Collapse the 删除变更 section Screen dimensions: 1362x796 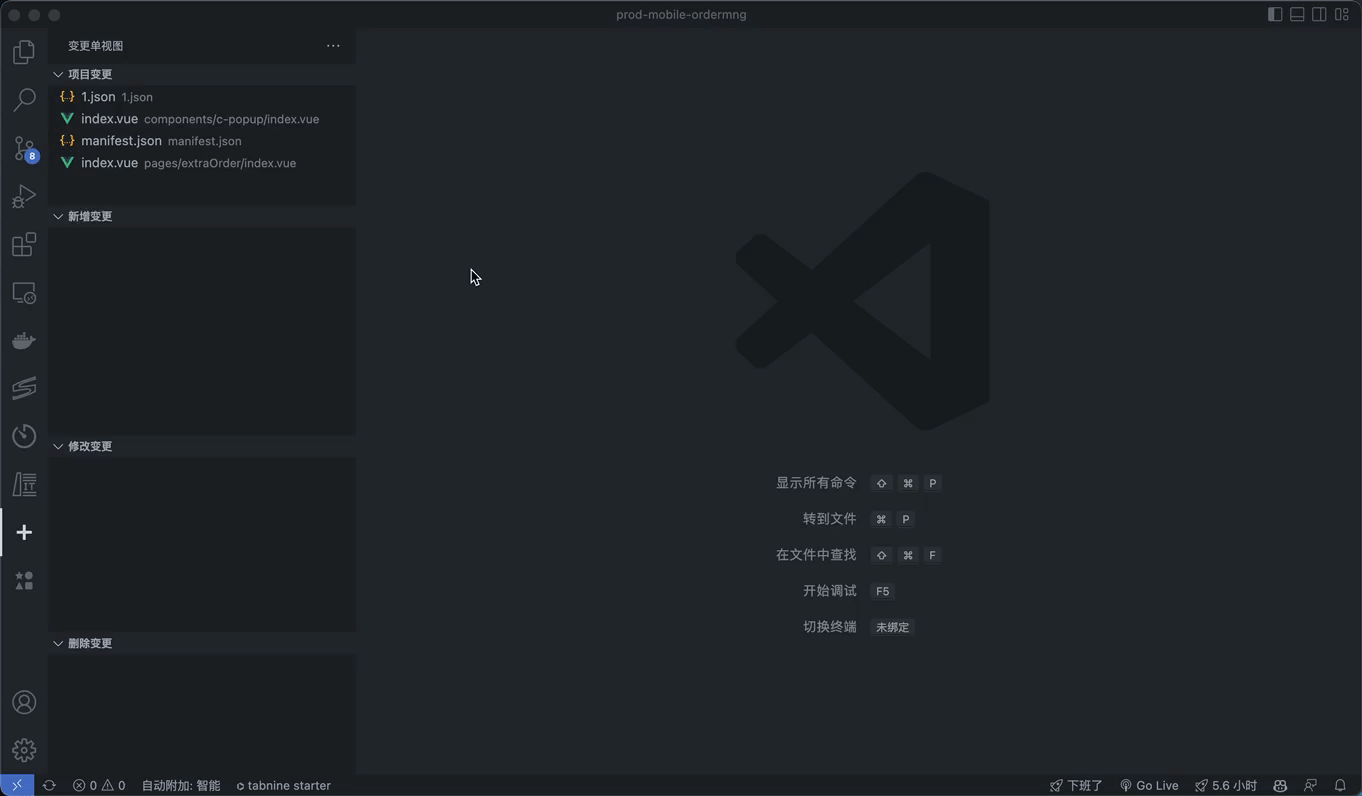pos(202,643)
